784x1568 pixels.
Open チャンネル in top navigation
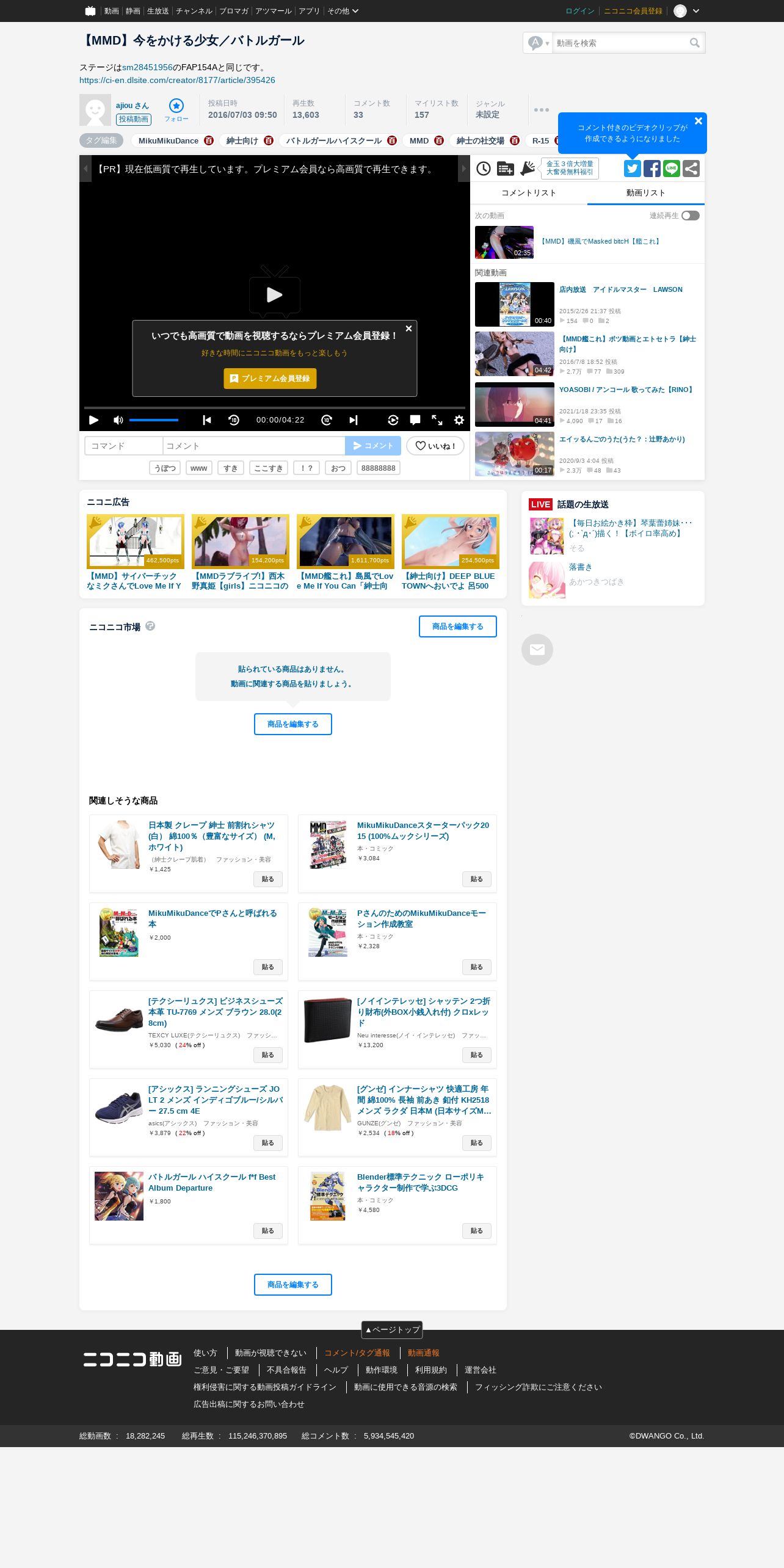(194, 11)
